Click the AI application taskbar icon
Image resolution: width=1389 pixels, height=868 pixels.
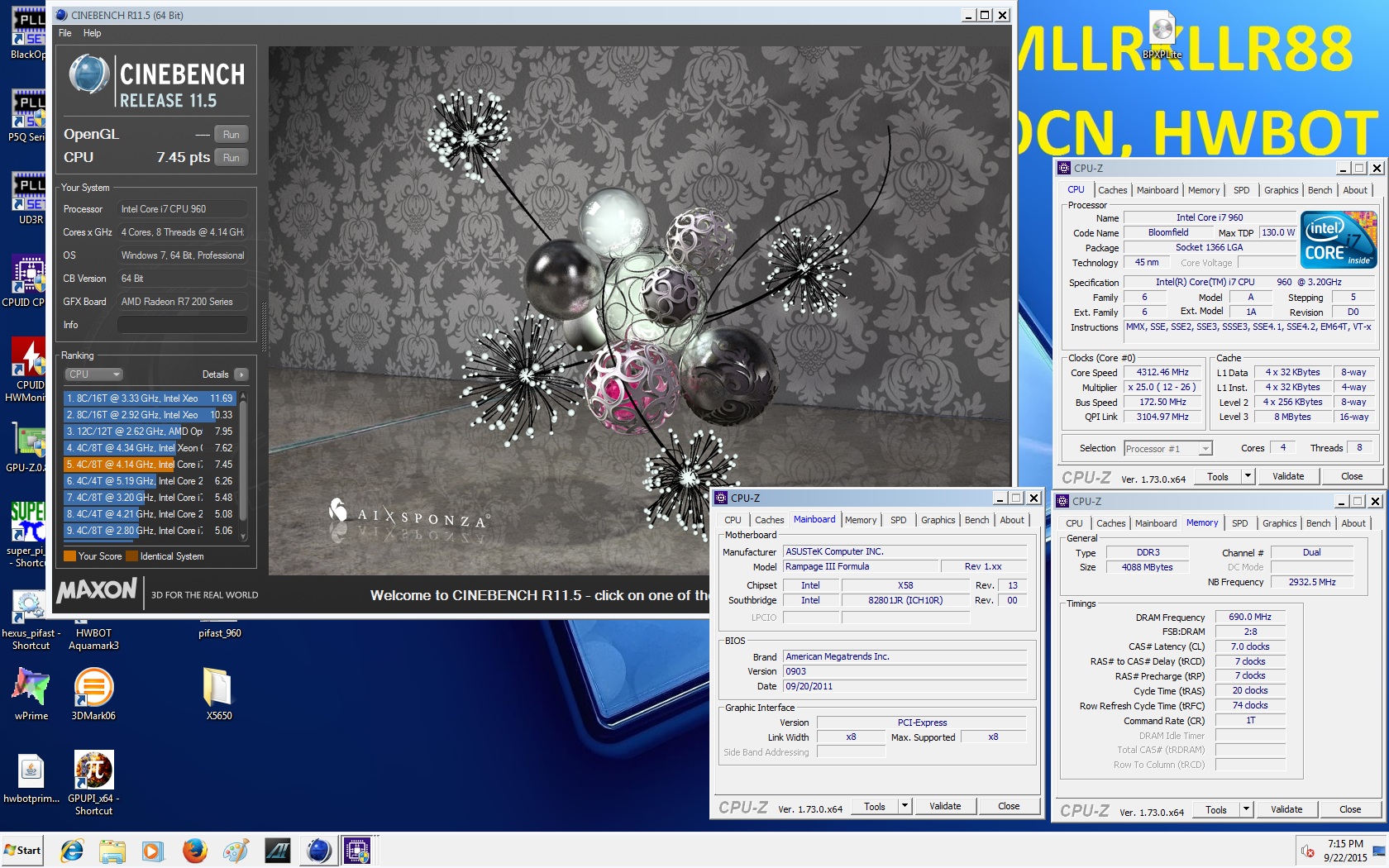[277, 850]
